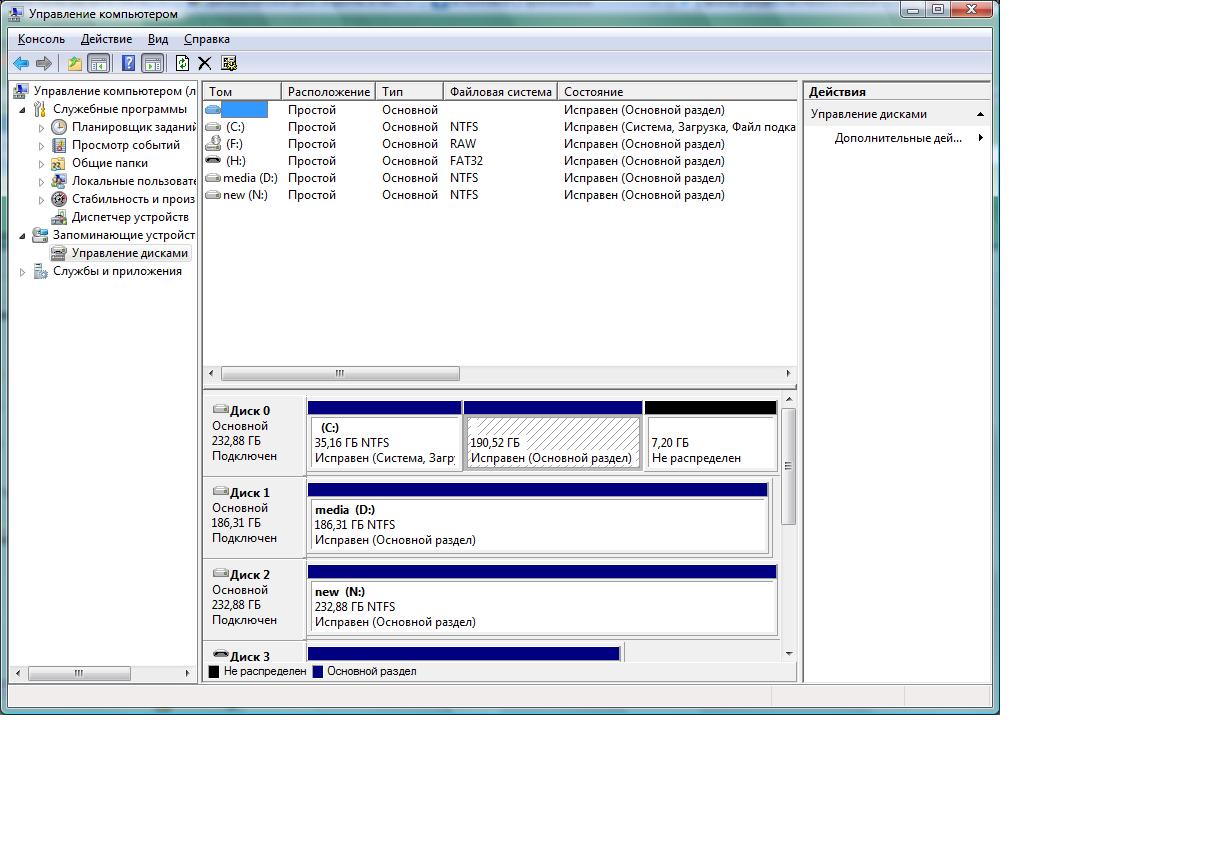Screen dimensions: 1218x859
Task: Click the Forward arrow in the toolbar
Action: (44, 64)
